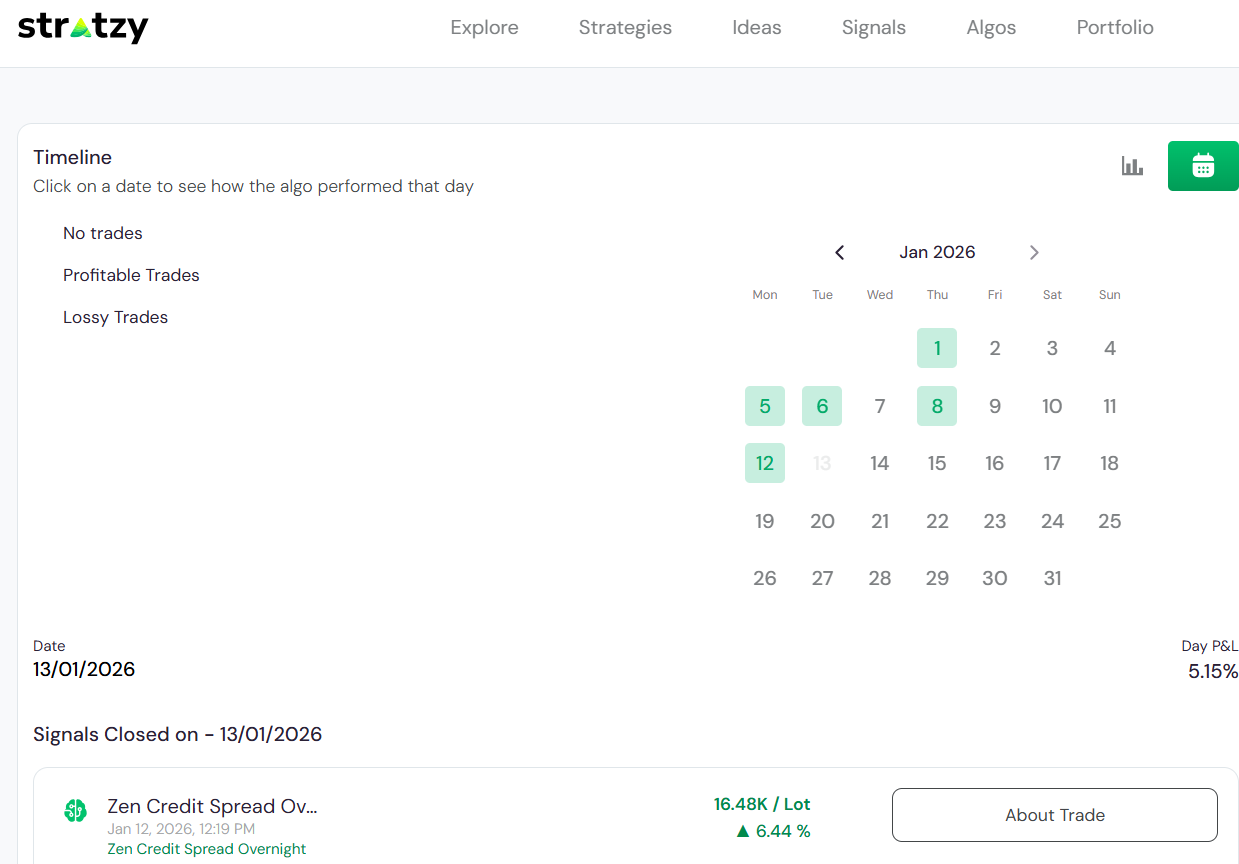Click the Stratzy logo

(83, 27)
